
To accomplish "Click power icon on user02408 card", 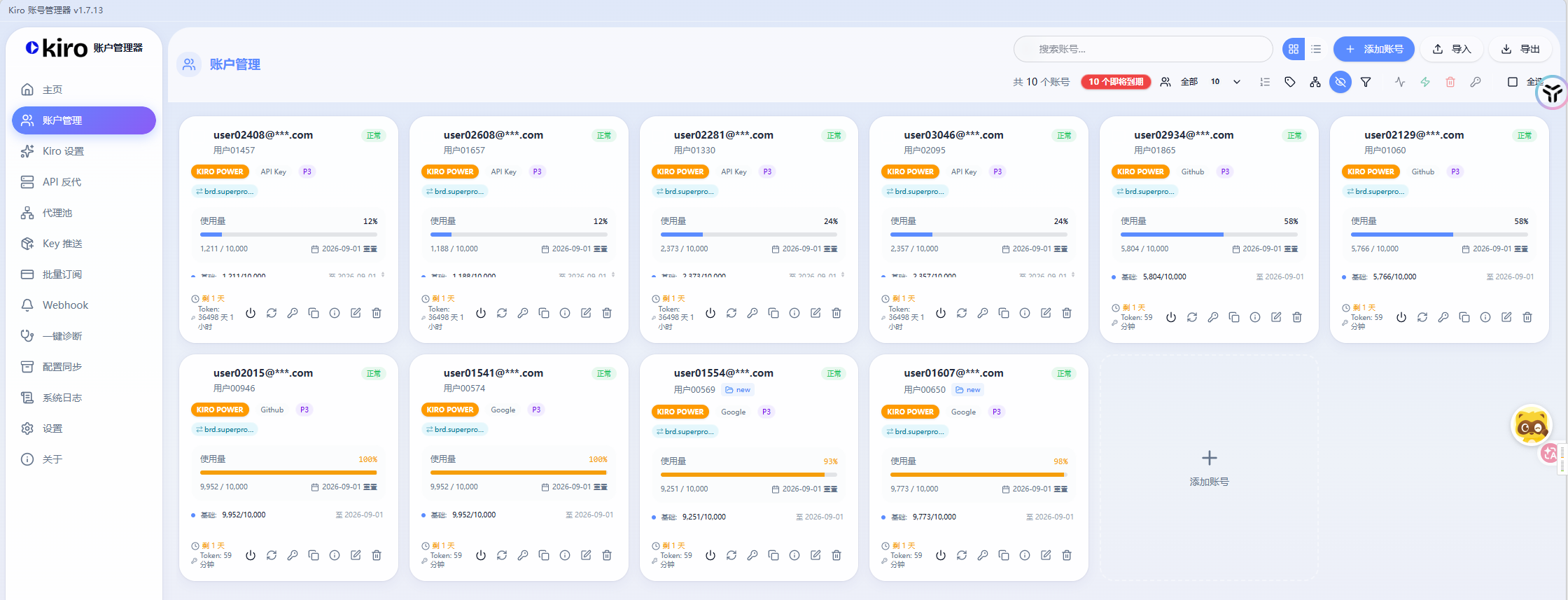I will tap(251, 313).
